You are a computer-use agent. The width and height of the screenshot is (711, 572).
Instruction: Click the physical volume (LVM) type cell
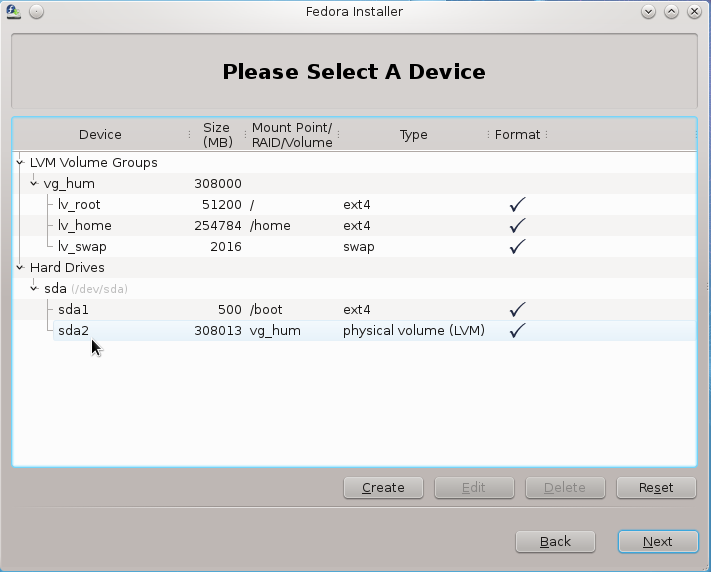coord(414,330)
